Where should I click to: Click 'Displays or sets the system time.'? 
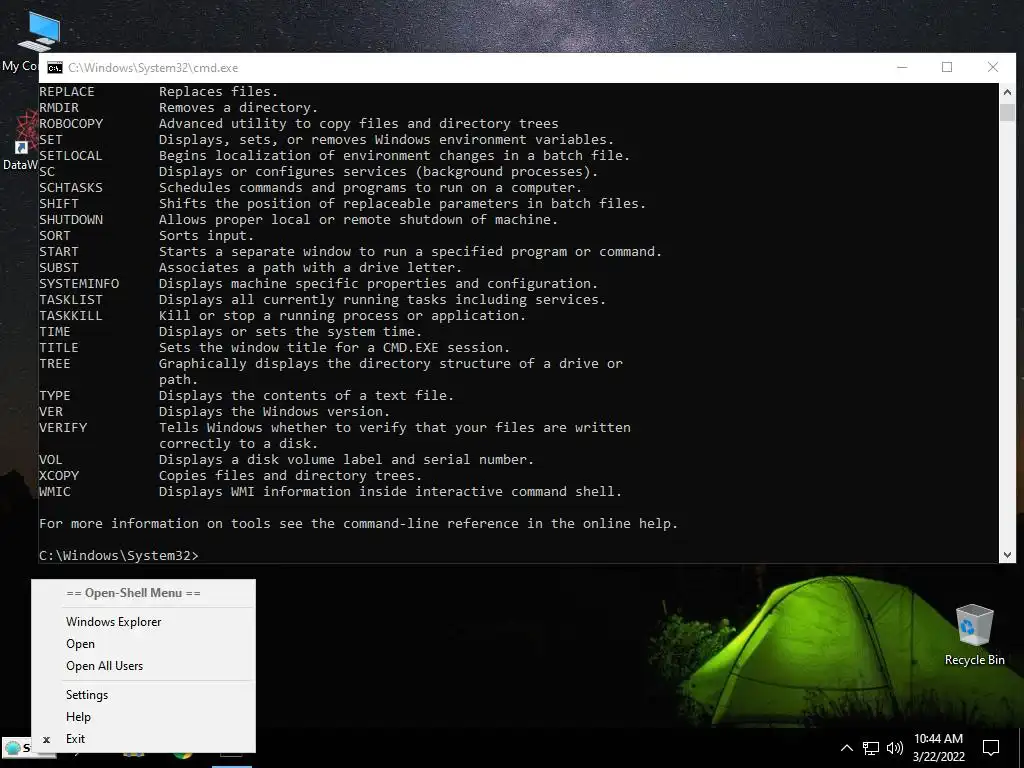pos(291,332)
